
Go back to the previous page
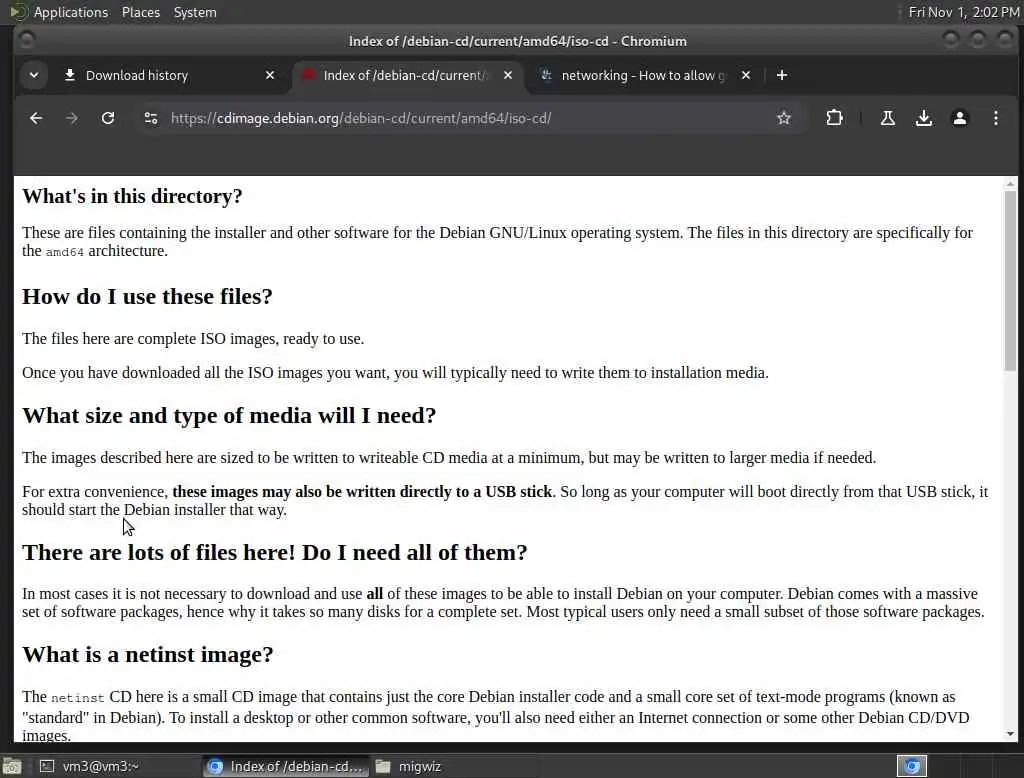[x=36, y=118]
